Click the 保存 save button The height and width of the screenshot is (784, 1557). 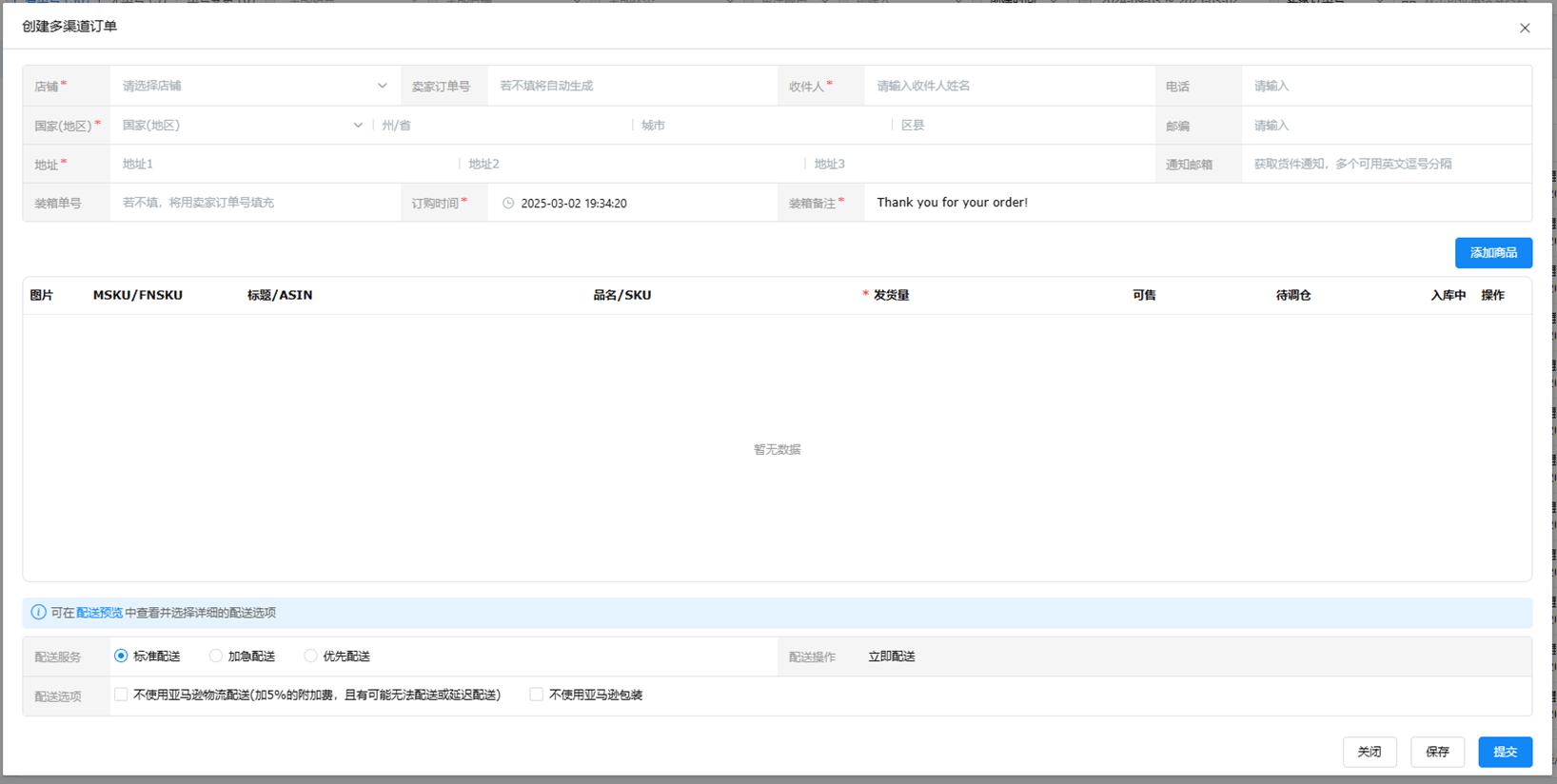pos(1436,752)
